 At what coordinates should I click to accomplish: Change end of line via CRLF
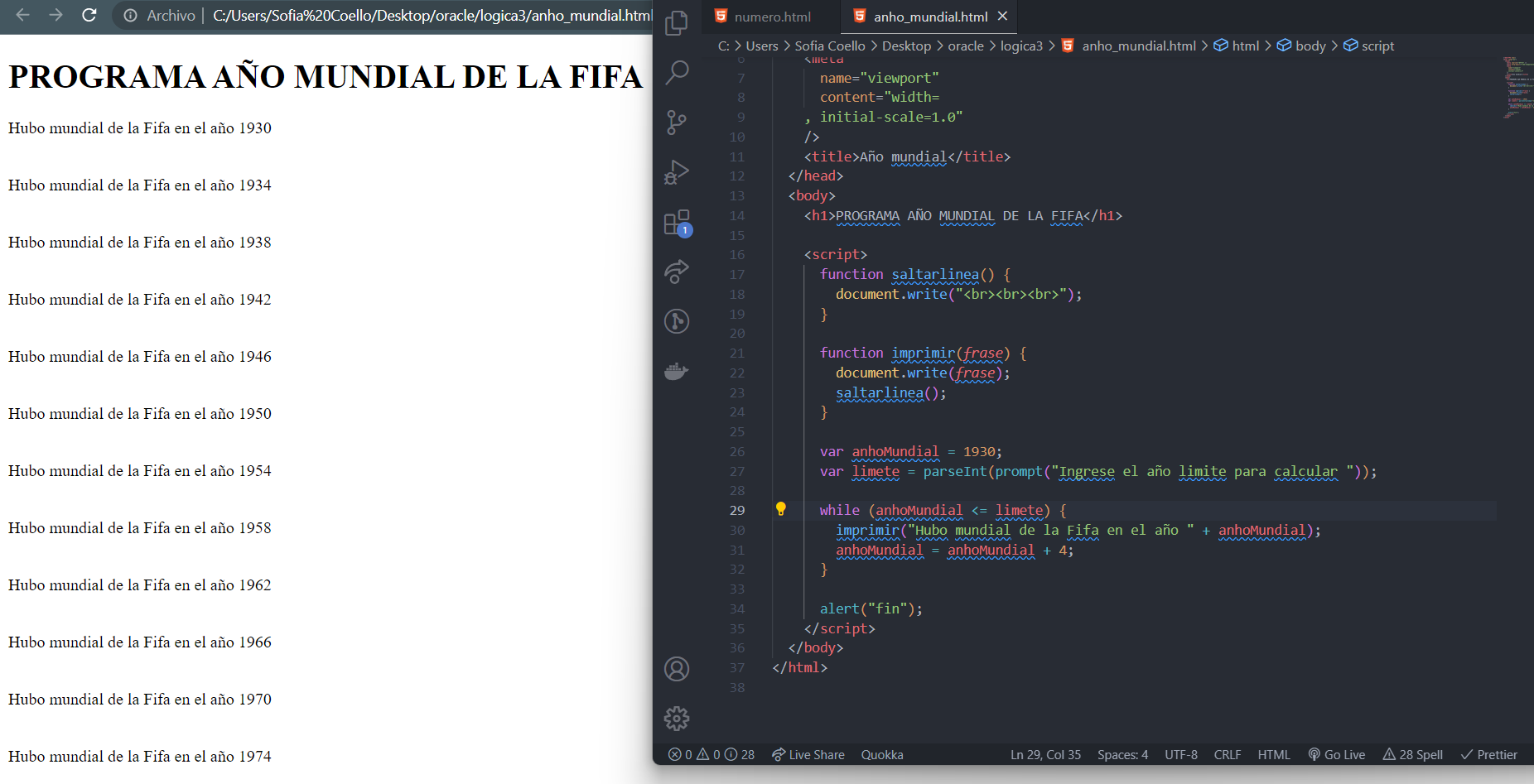coord(1227,755)
